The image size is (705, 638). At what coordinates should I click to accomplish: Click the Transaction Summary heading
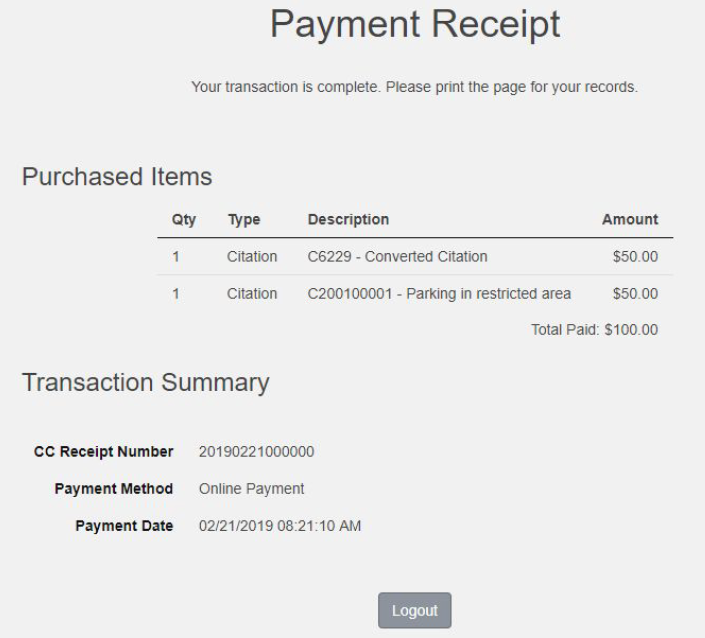tap(145, 381)
